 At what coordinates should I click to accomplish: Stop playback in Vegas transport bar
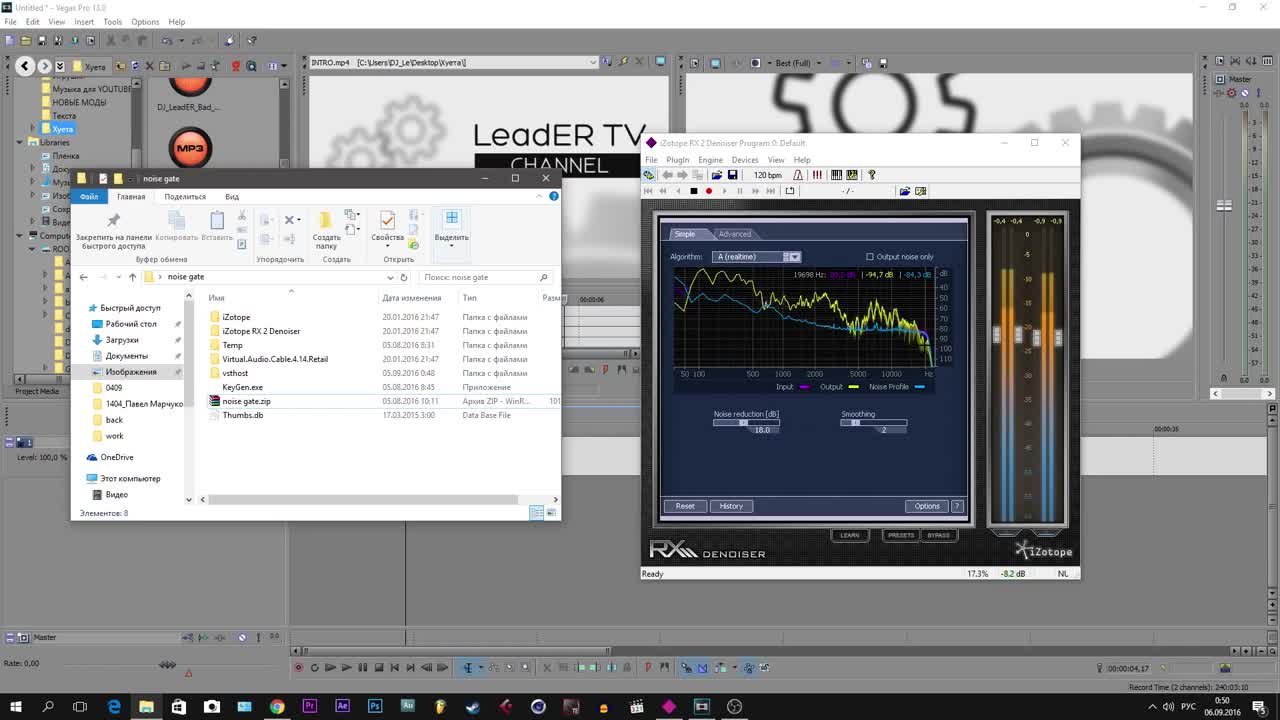click(378, 667)
